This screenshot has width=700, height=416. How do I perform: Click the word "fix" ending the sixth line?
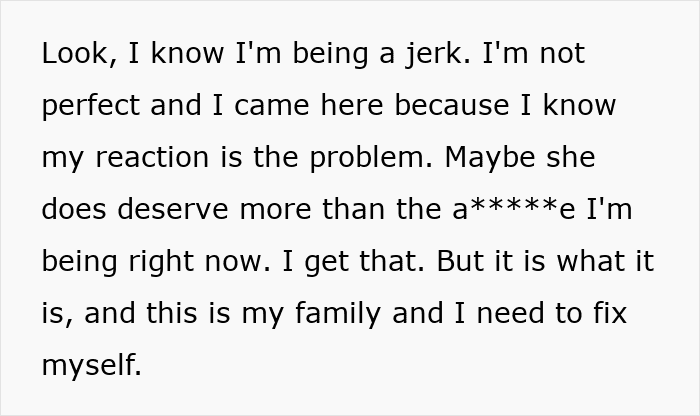[x=605, y=314]
